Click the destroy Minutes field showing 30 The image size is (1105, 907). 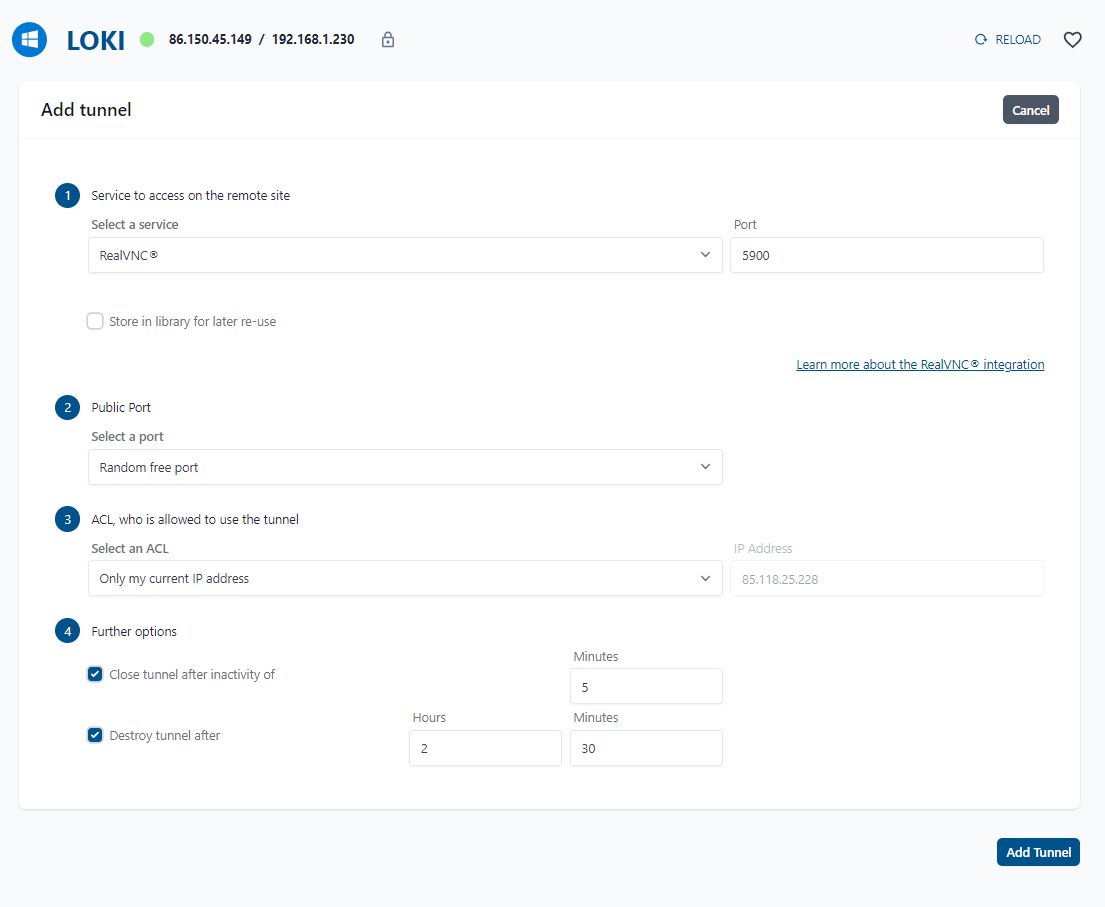click(646, 748)
